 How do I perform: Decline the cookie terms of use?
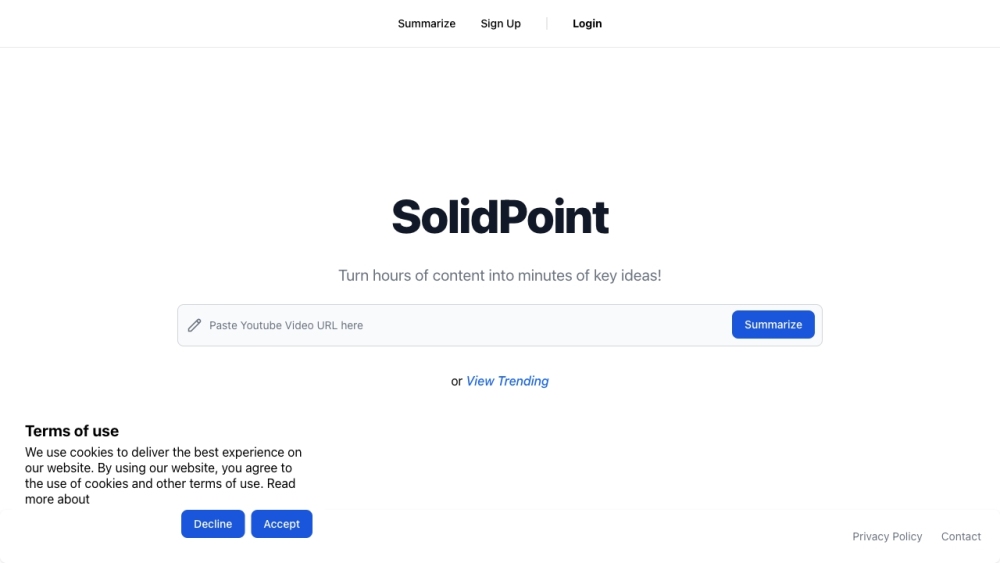213,524
